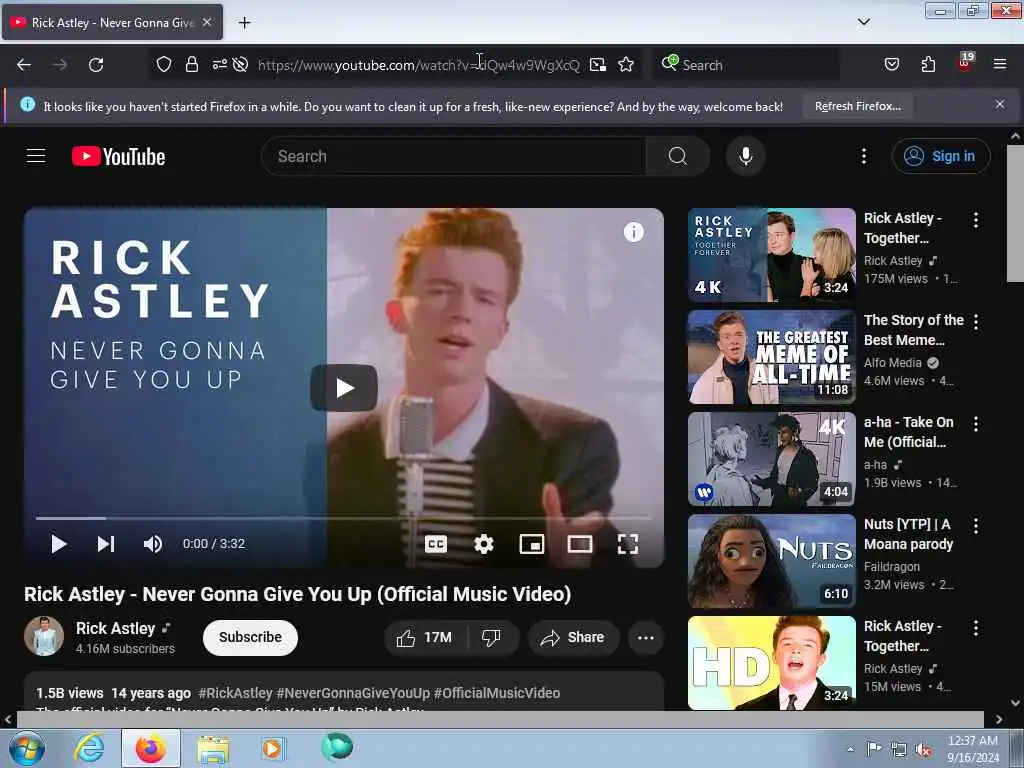This screenshot has width=1024, height=768.
Task: Bookmark this page with the star icon
Action: (626, 65)
